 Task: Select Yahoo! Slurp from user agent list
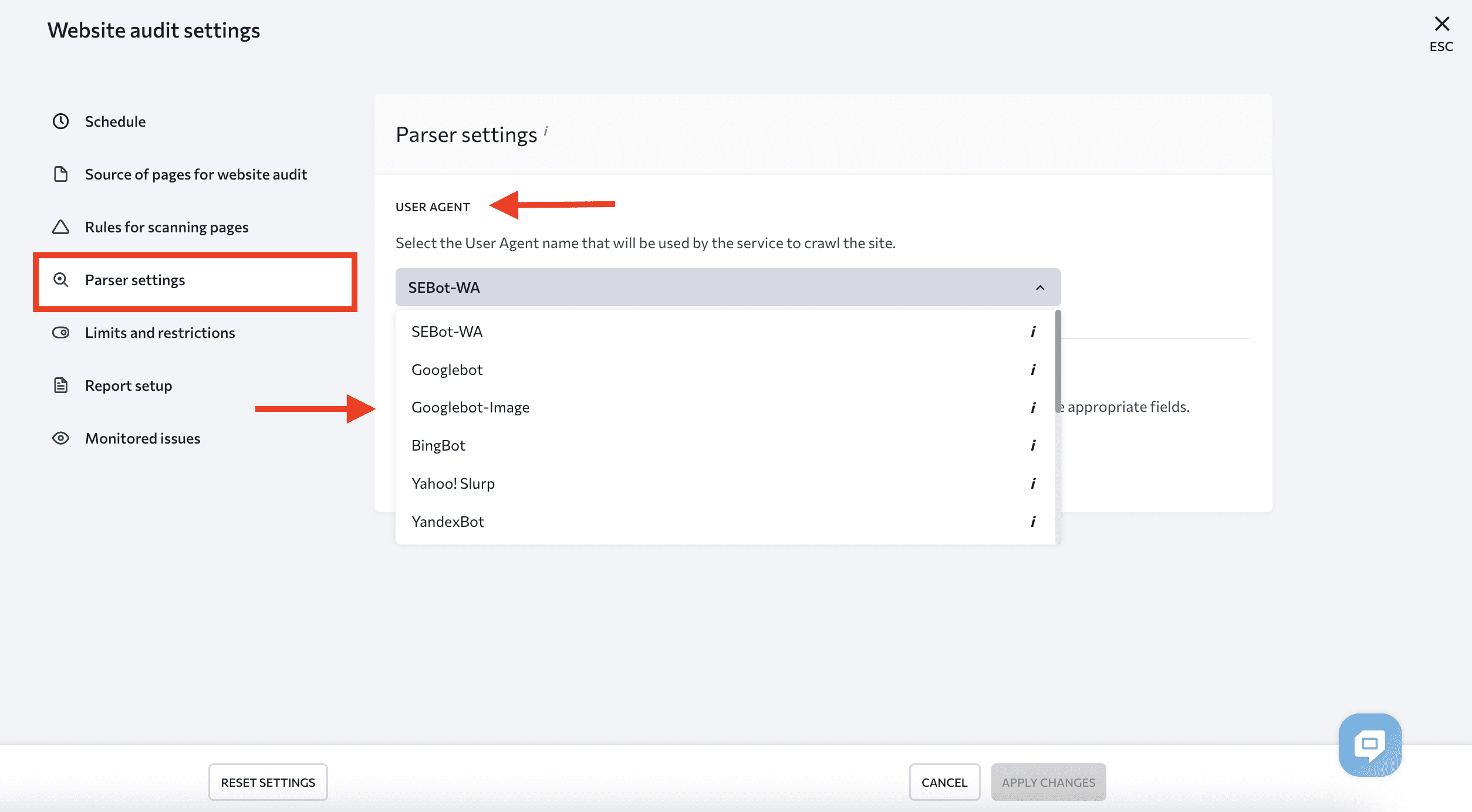[x=453, y=482]
